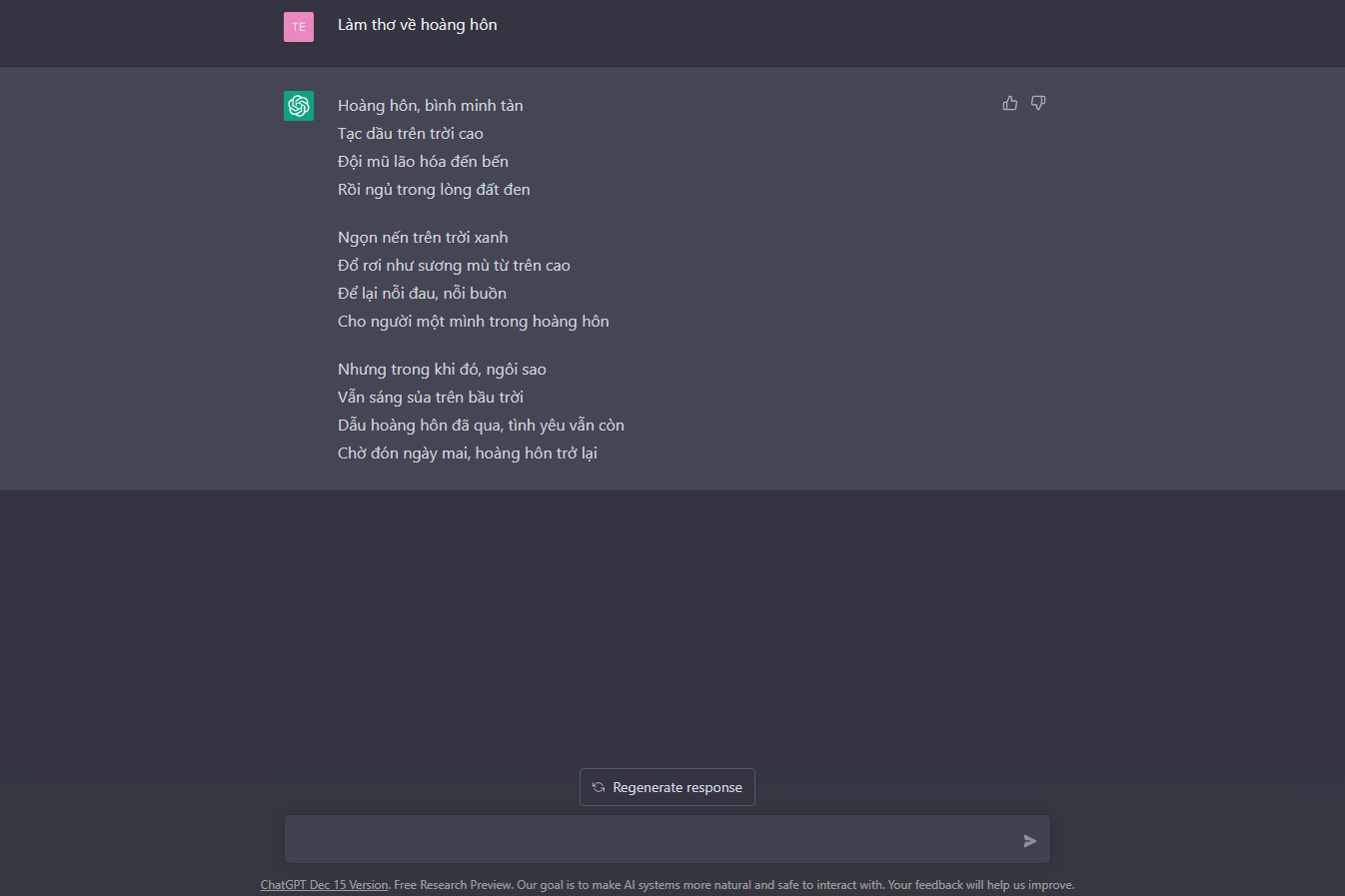Image resolution: width=1345 pixels, height=896 pixels.
Task: Click the user prompt "Làm thơ về hoàng hôn"
Action: click(x=417, y=25)
